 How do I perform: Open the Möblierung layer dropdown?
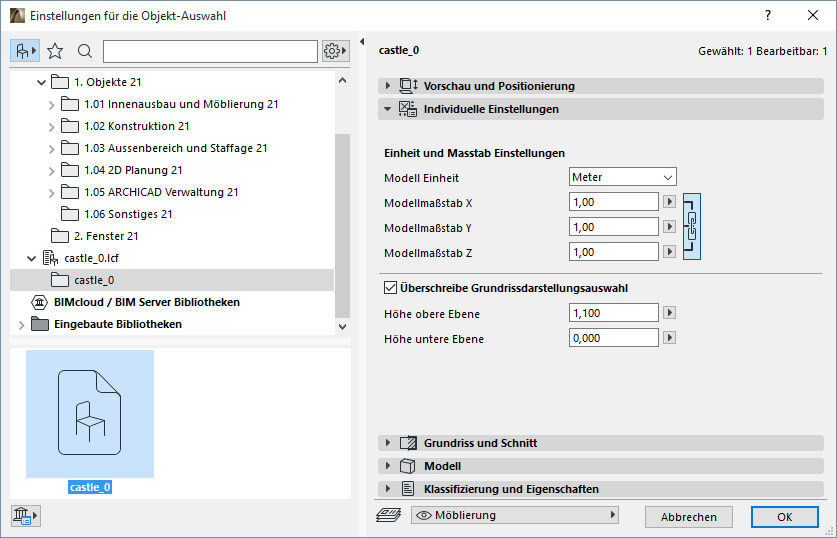[x=515, y=516]
